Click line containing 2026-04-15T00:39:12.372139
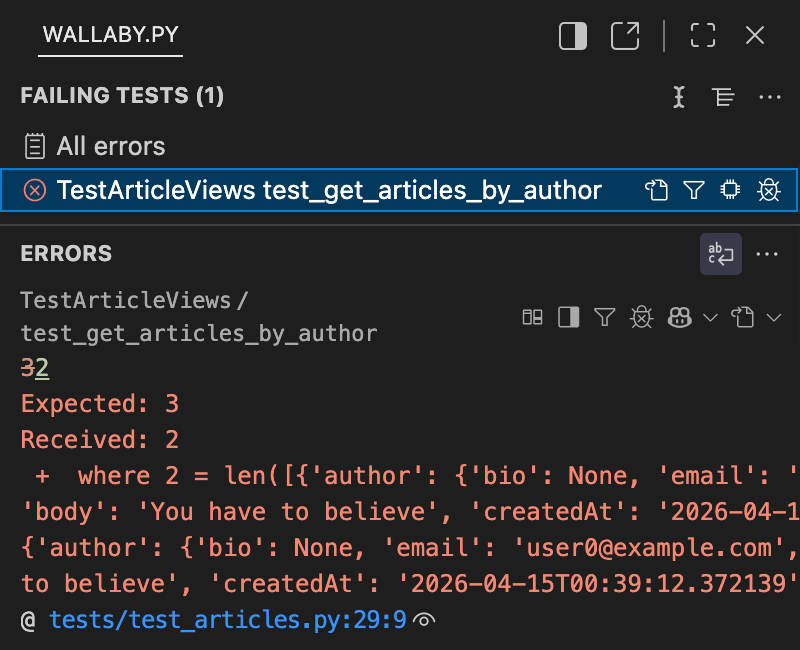 [410, 584]
